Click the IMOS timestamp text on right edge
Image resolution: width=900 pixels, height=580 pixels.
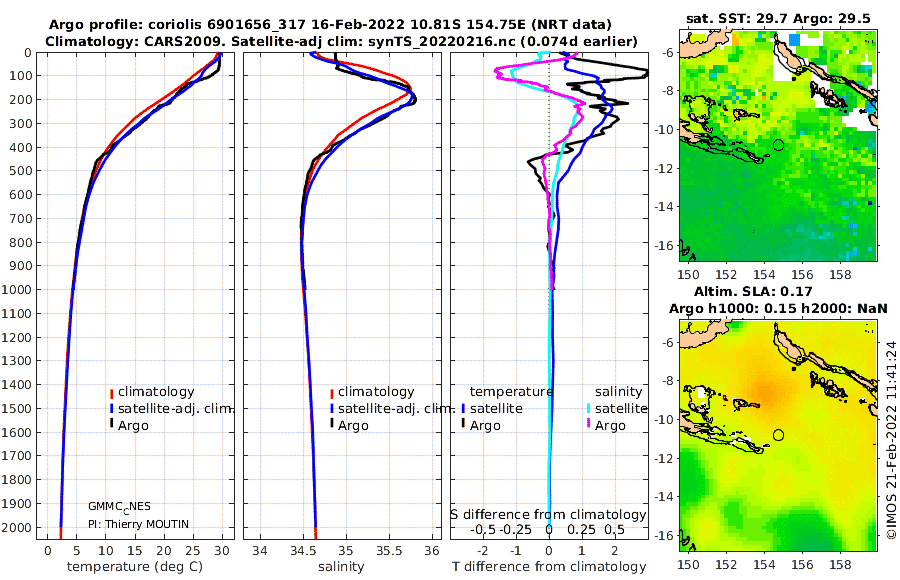[x=891, y=440]
